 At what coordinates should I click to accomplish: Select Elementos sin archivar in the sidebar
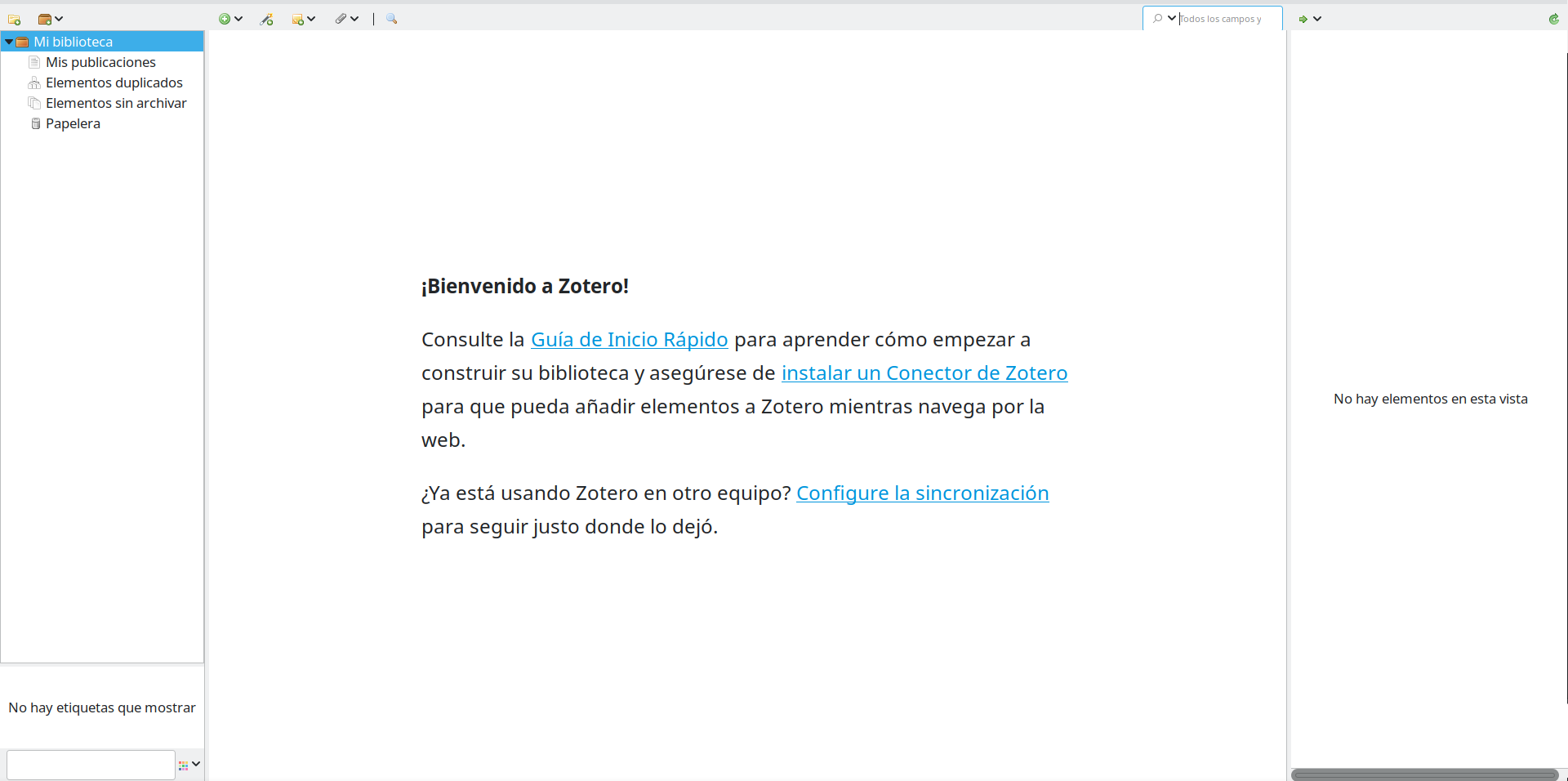(x=116, y=103)
